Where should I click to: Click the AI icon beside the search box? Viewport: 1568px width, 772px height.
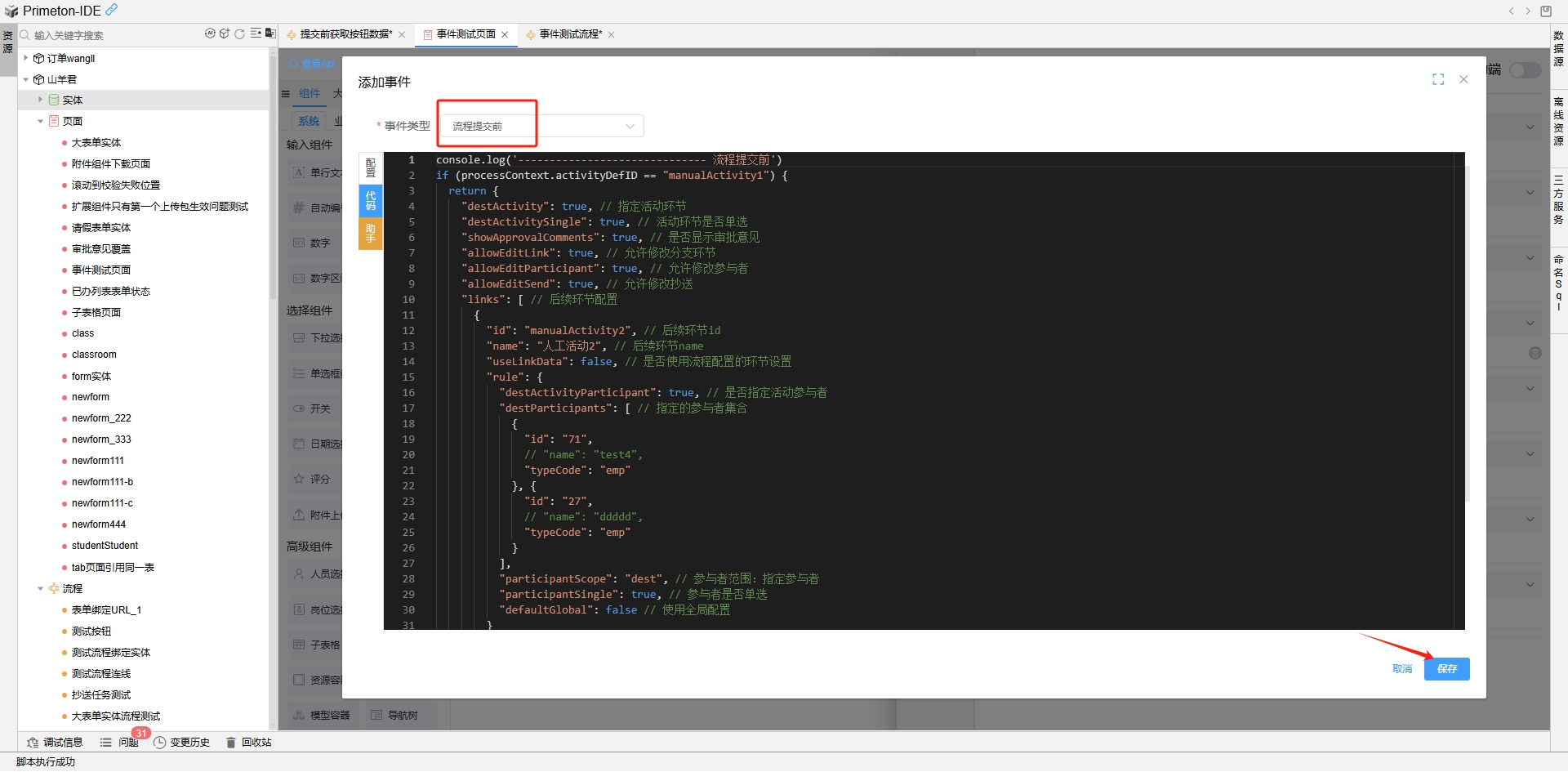point(210,34)
